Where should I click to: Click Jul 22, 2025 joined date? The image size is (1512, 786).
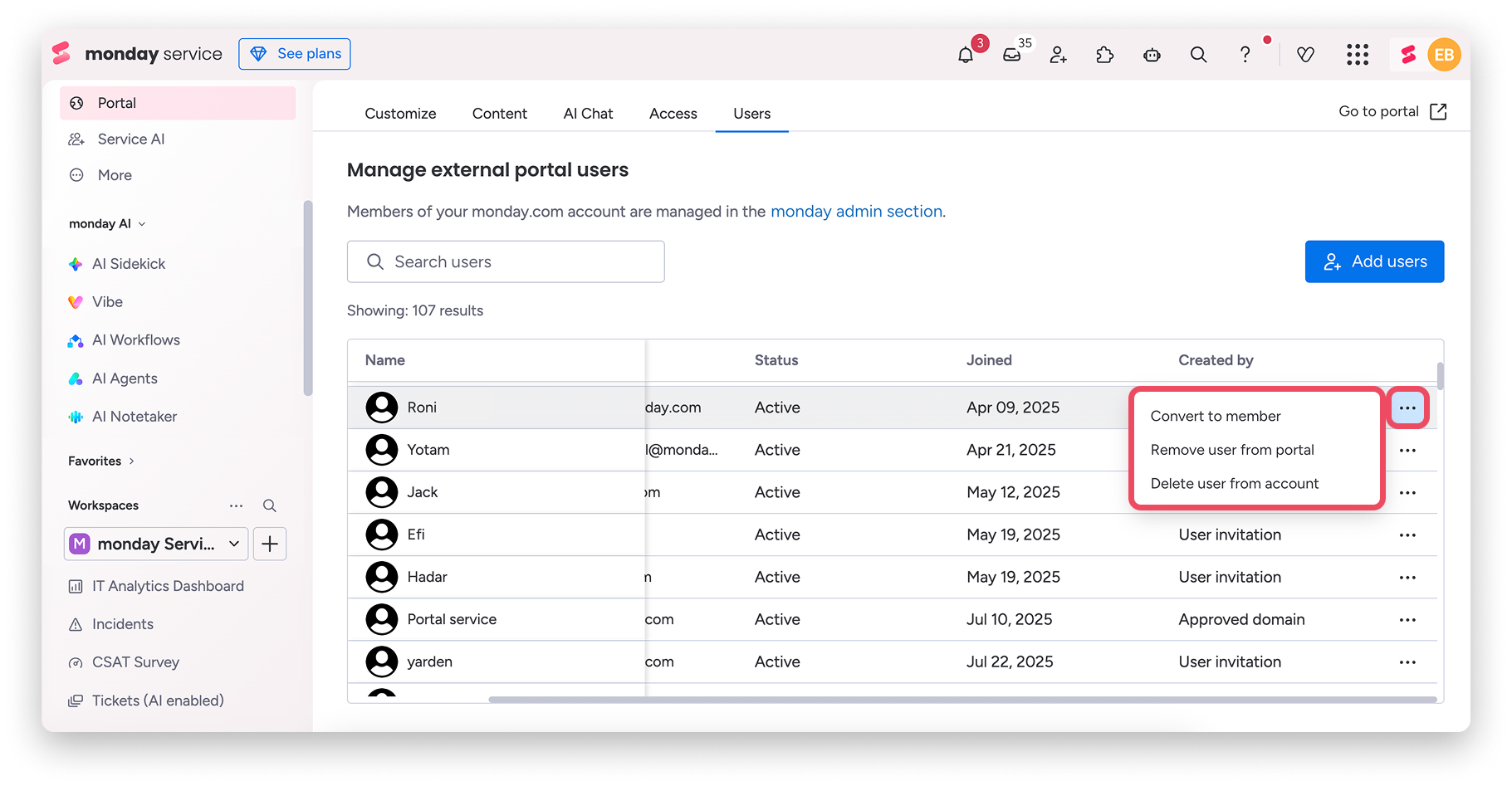pyautogui.click(x=1010, y=662)
